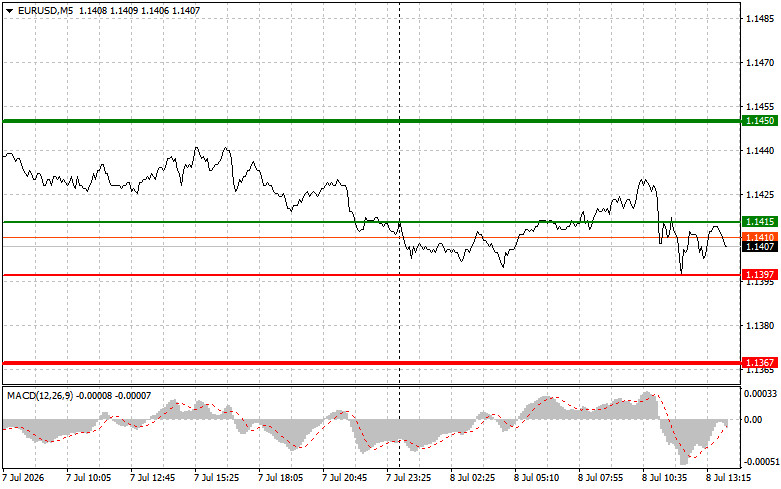Select the thick red line at 1.1367
Viewport: 781px width, 489px height.
click(x=371, y=363)
